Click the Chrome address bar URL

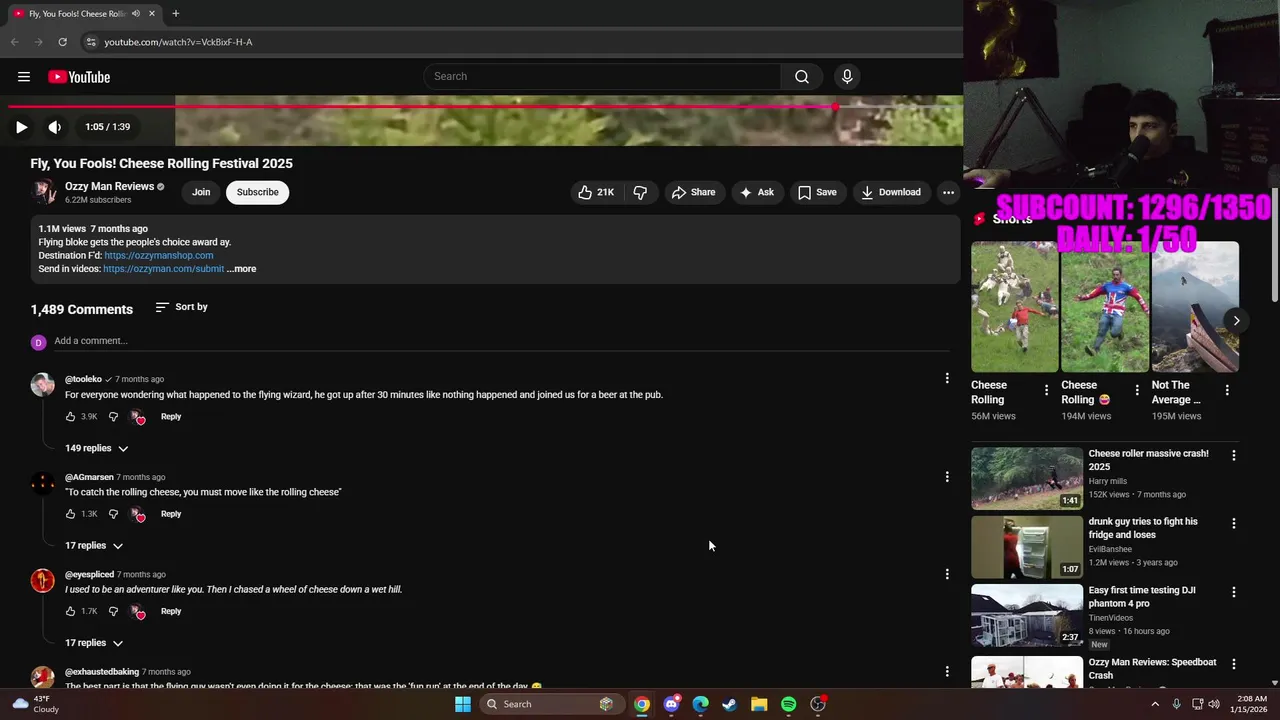[178, 42]
